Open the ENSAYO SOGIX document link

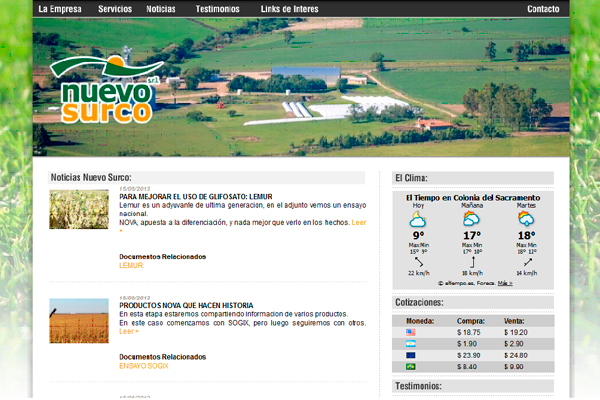coord(143,366)
